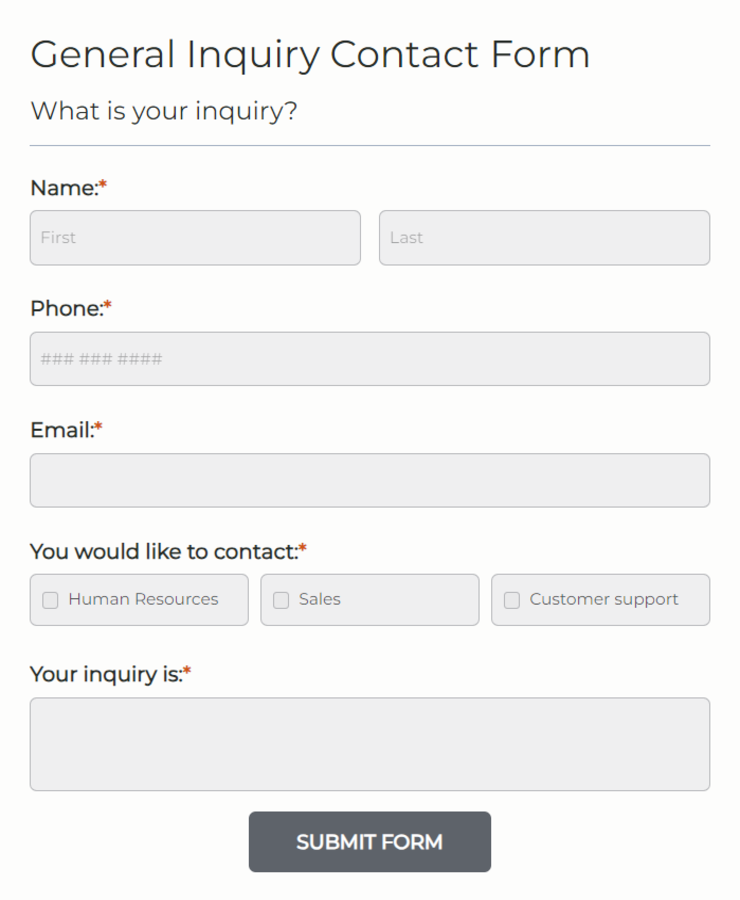740x900 pixels.
Task: Click the 'Your inquiry is' label
Action: [103, 674]
